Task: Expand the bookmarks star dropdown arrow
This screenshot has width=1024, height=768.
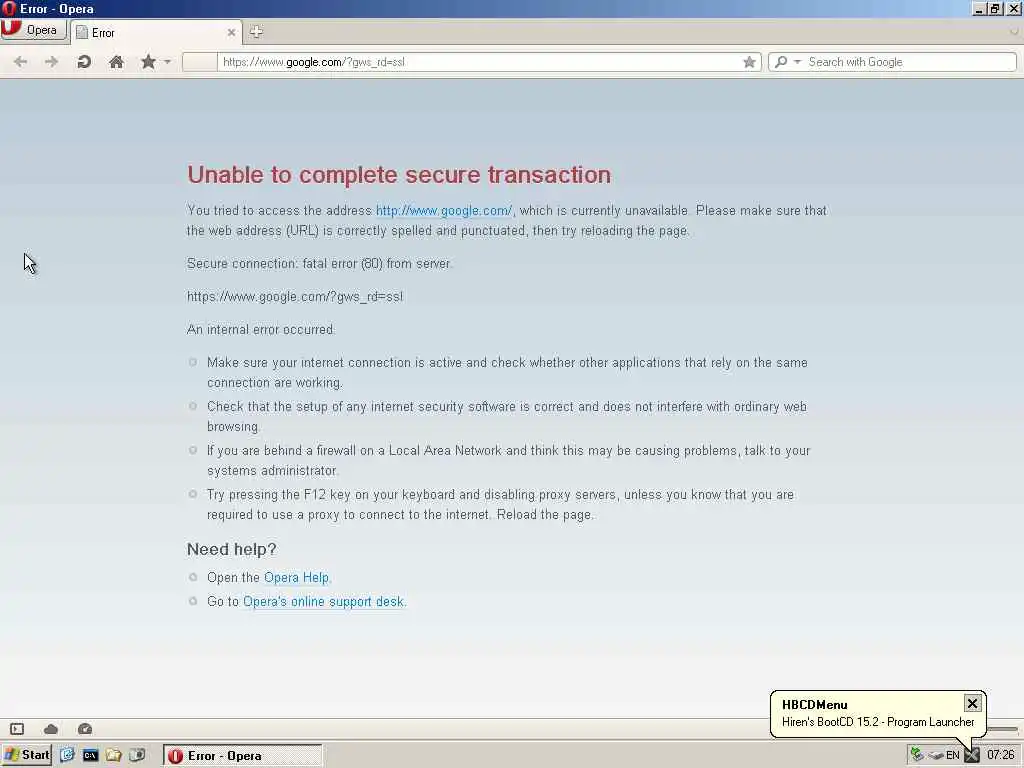Action: pos(167,62)
